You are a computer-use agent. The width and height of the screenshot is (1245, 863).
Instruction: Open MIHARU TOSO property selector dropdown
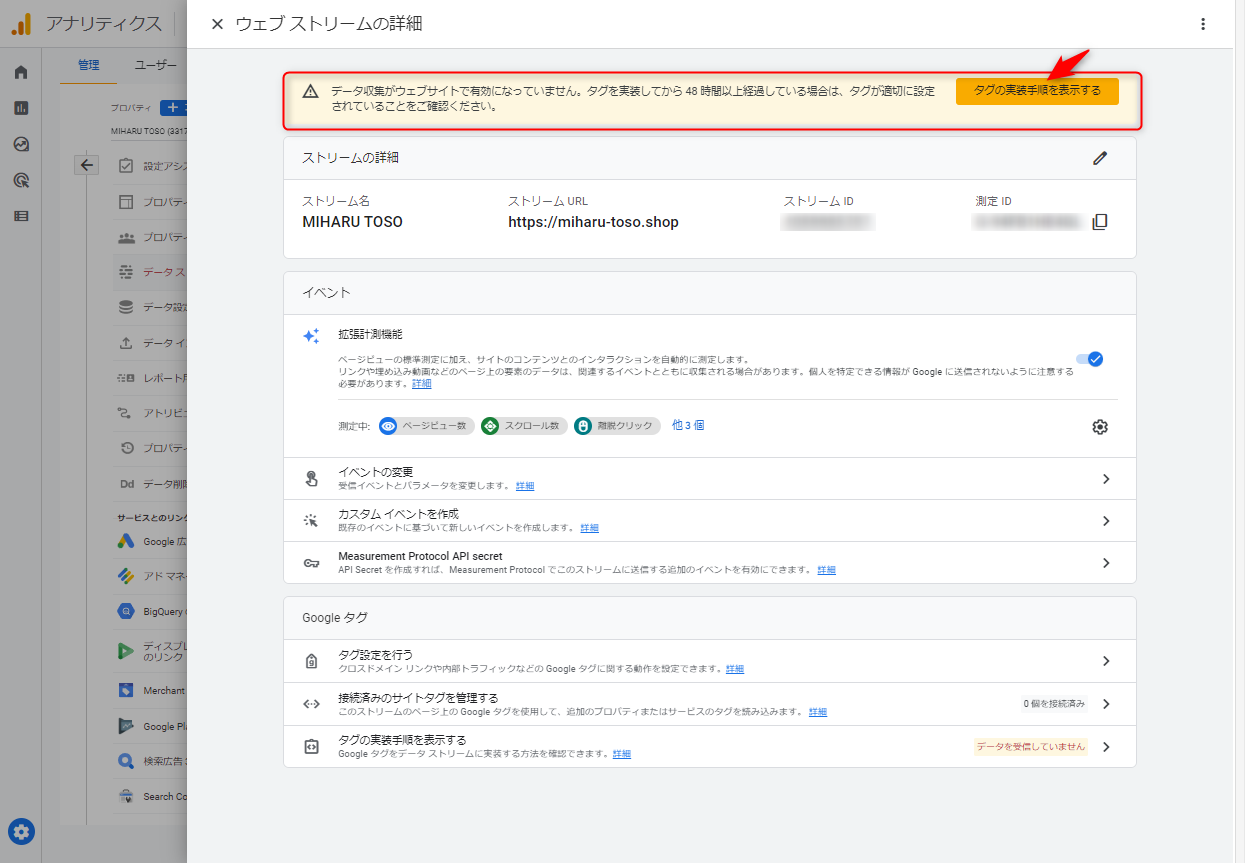point(149,131)
